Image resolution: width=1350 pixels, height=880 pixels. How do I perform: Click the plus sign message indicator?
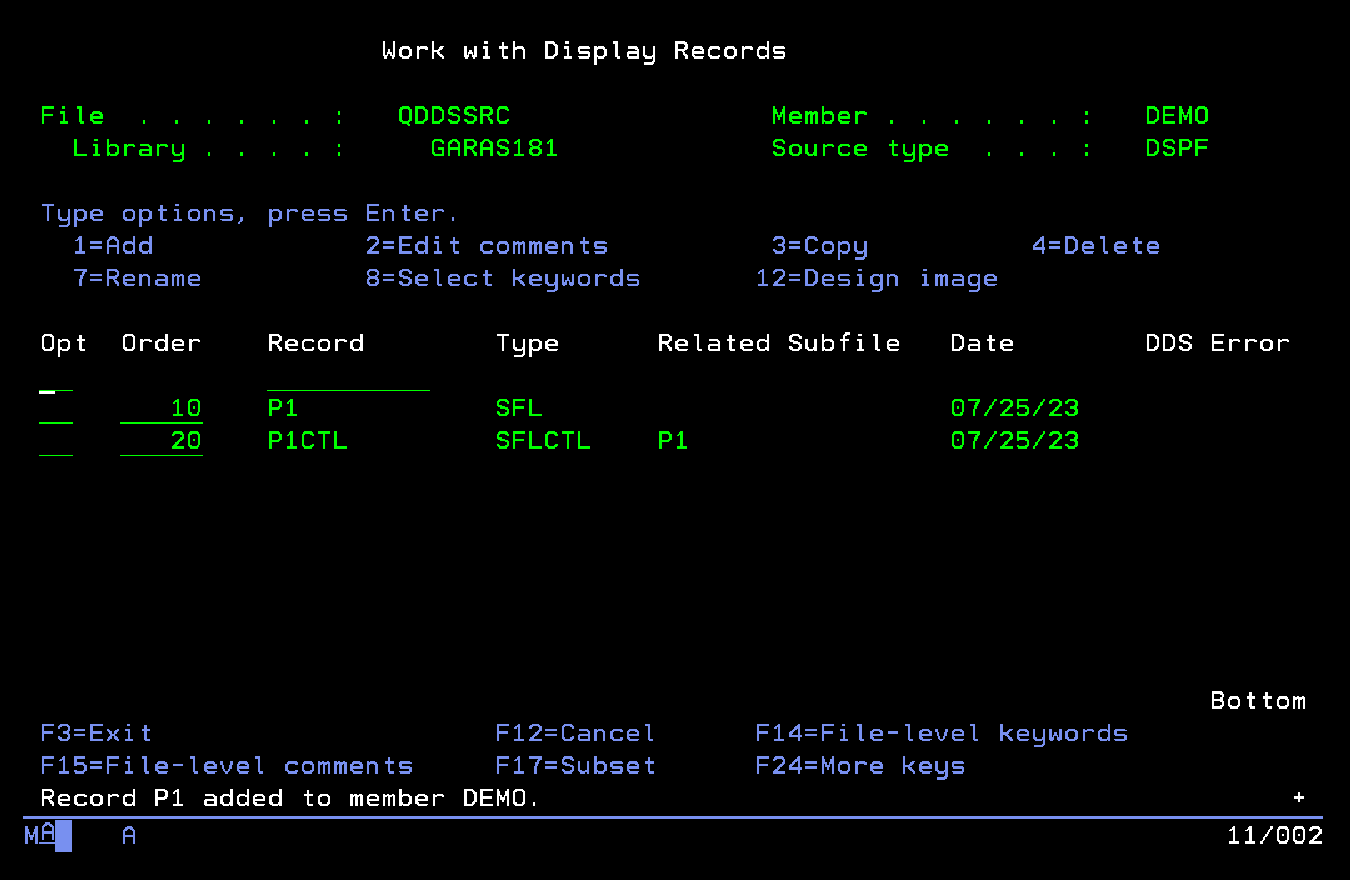[1299, 798]
